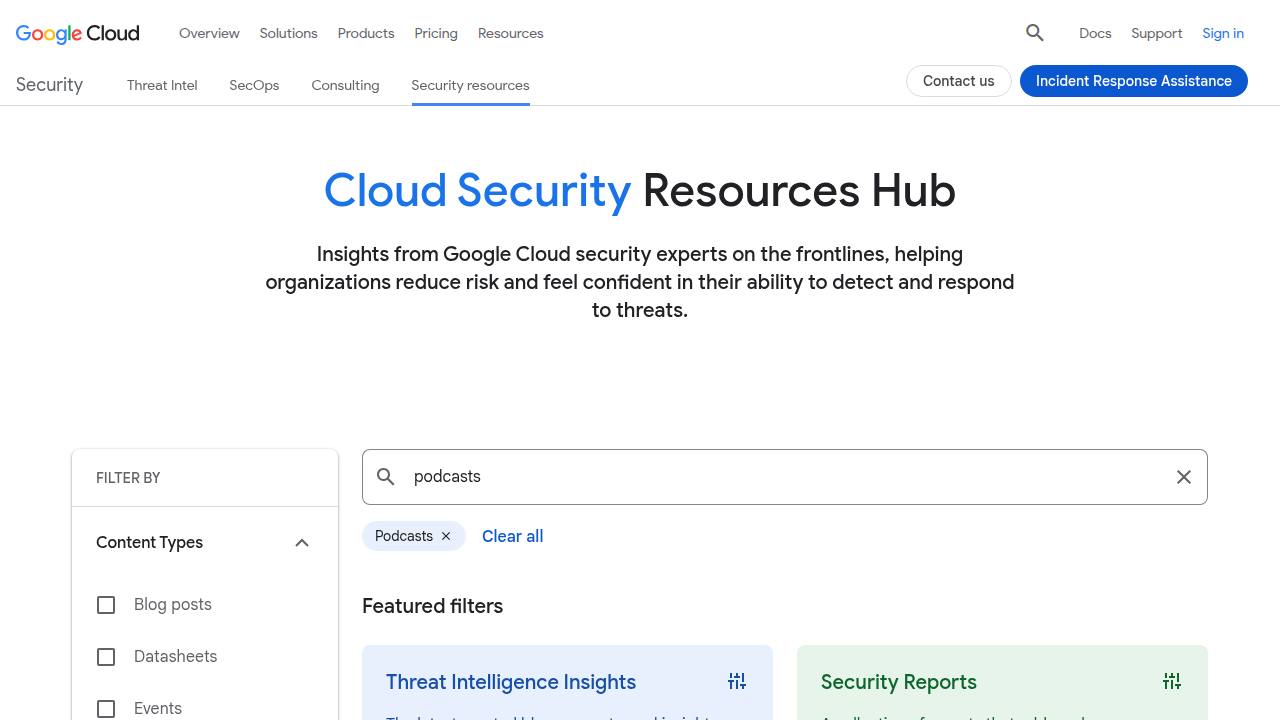Select the Security resources tab

(470, 85)
